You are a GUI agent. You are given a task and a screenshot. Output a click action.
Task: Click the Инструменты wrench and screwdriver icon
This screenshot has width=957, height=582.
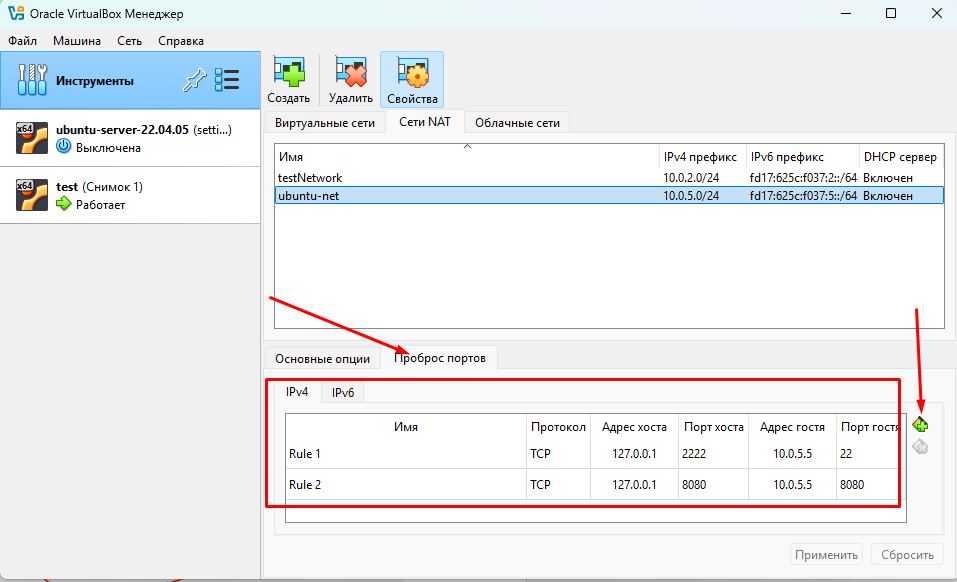coord(32,80)
